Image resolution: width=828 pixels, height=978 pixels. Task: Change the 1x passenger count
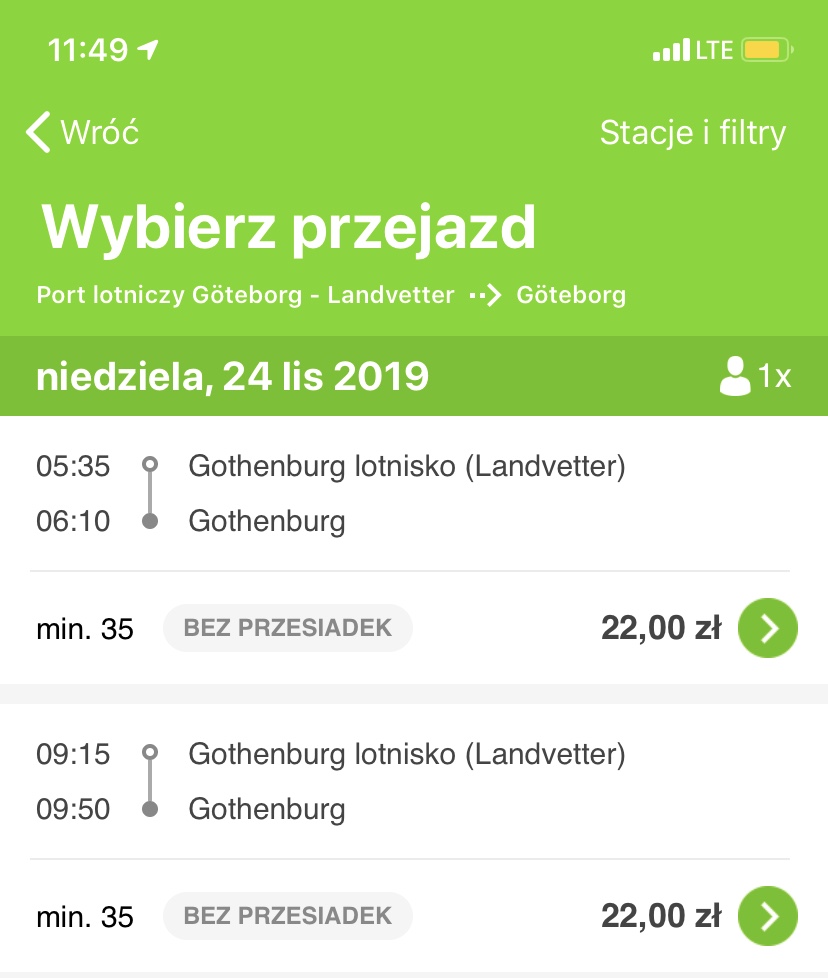point(774,376)
